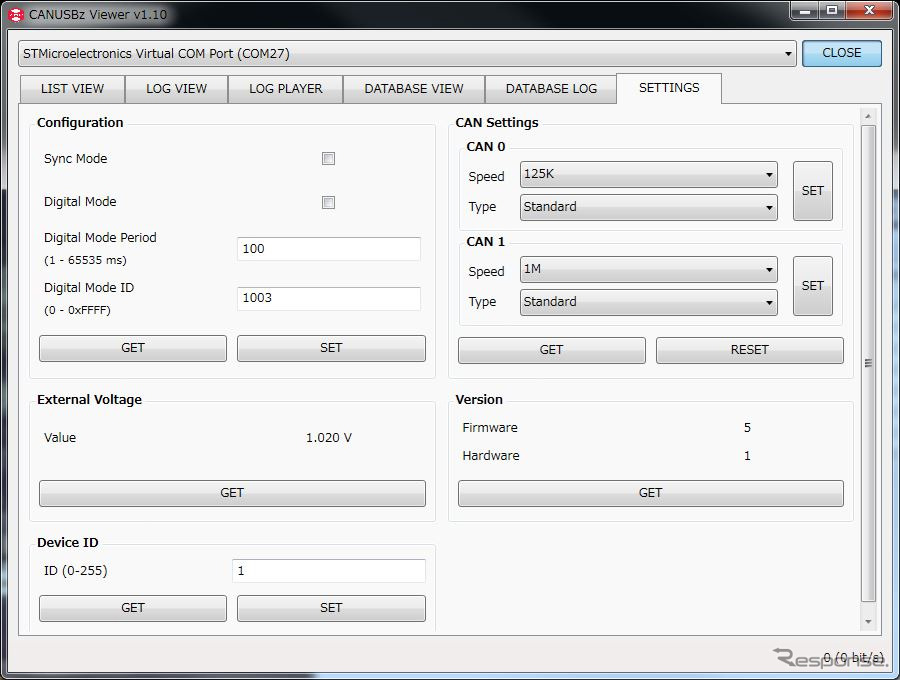This screenshot has width=900, height=680.
Task: Switch to the LIST VIEW tab
Action: pyautogui.click(x=72, y=89)
